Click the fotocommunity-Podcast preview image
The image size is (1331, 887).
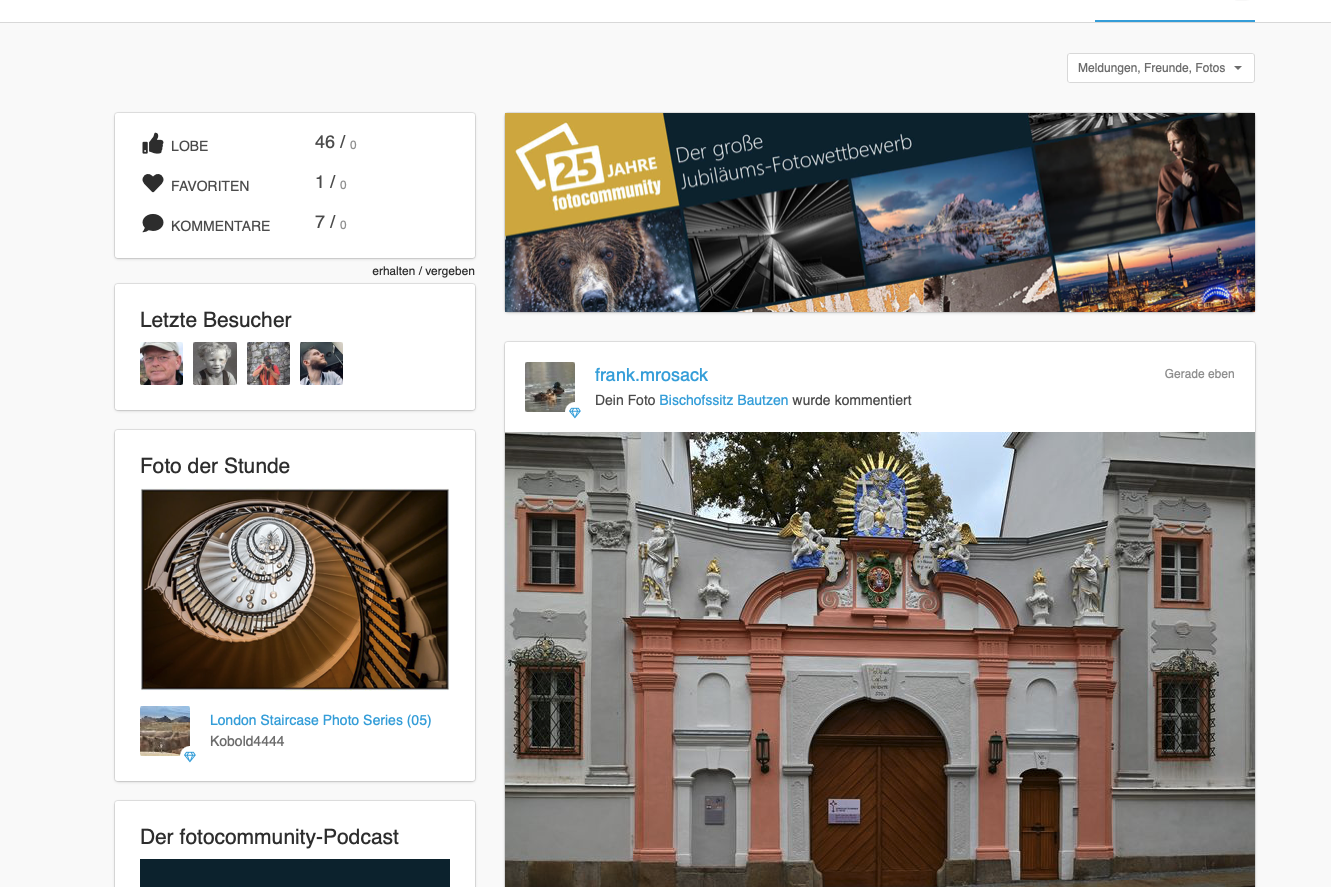pos(295,872)
